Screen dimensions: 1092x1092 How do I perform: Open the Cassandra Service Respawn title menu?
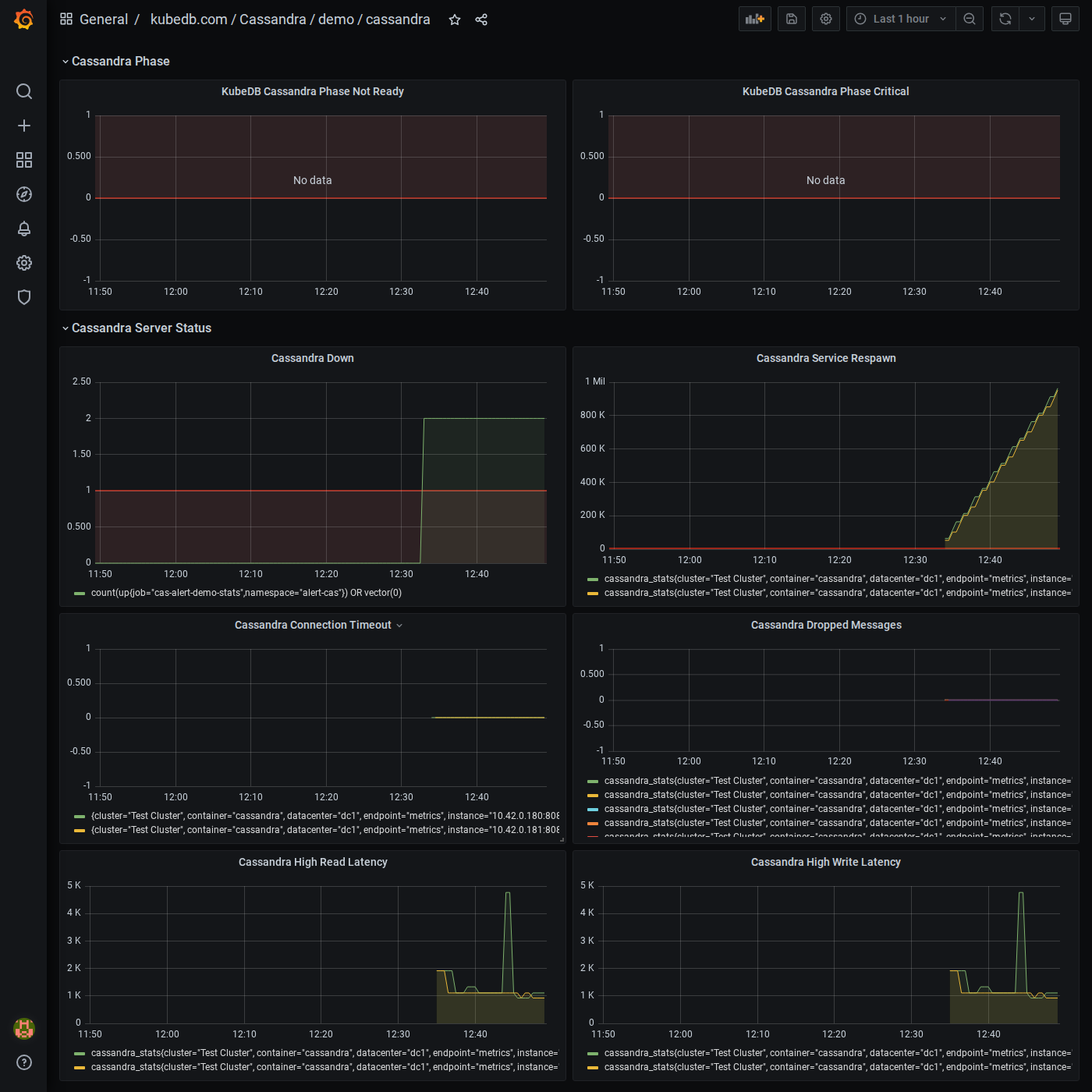(826, 358)
